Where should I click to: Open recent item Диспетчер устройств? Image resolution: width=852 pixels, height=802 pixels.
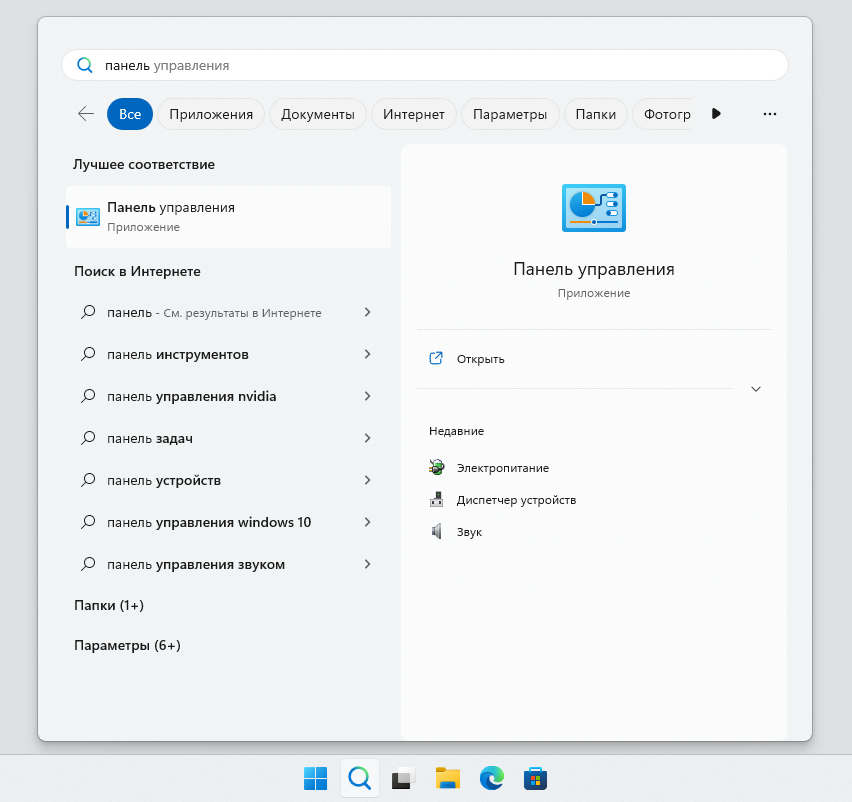(516, 500)
